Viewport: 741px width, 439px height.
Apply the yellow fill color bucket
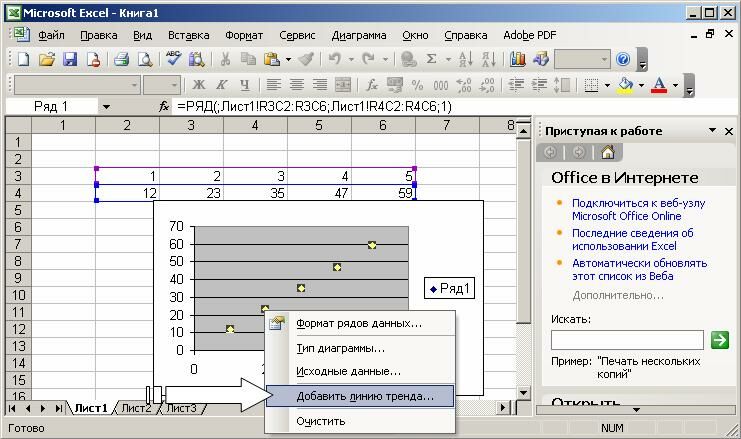coord(626,85)
